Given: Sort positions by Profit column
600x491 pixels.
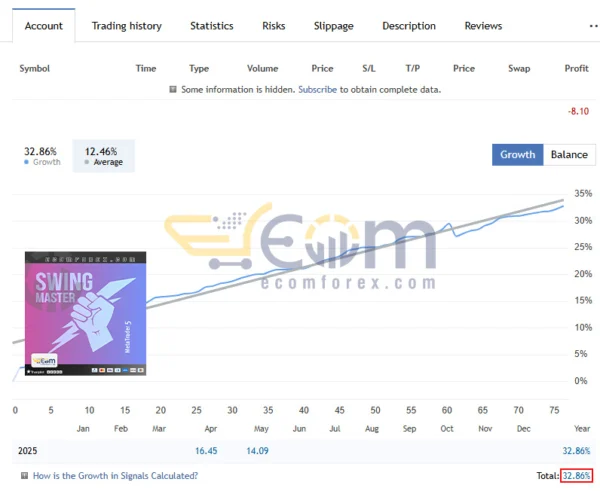Looking at the screenshot, I should click(x=576, y=69).
